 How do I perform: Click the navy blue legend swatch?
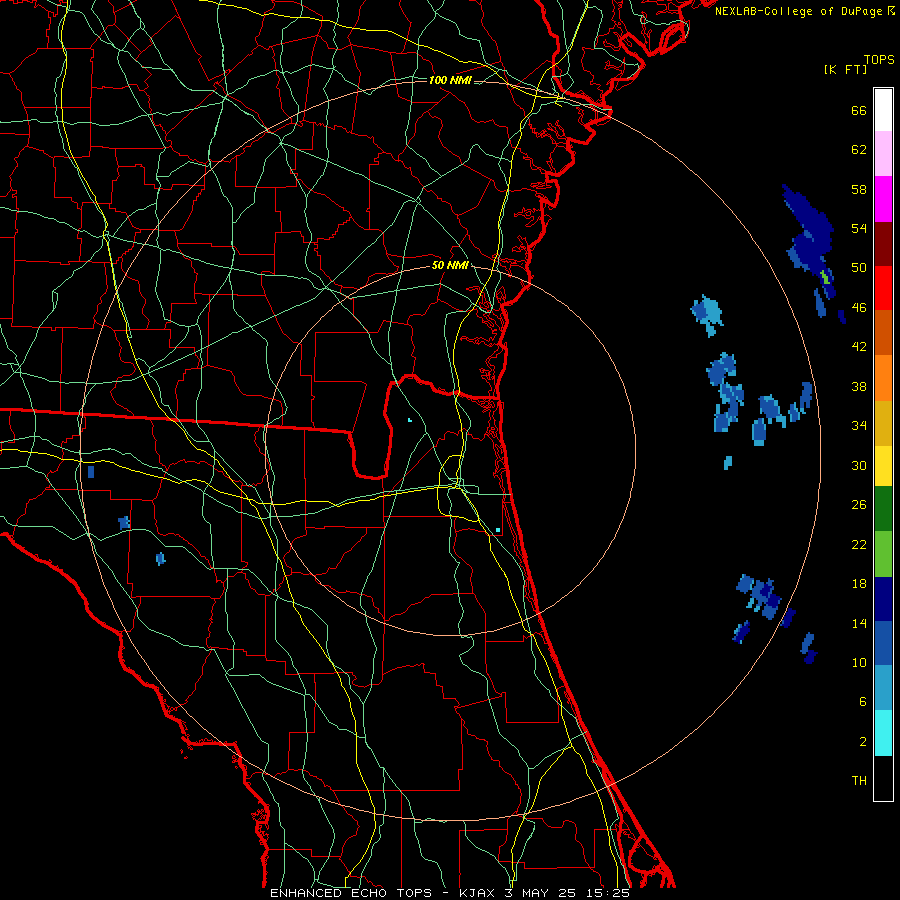pyautogui.click(x=883, y=599)
